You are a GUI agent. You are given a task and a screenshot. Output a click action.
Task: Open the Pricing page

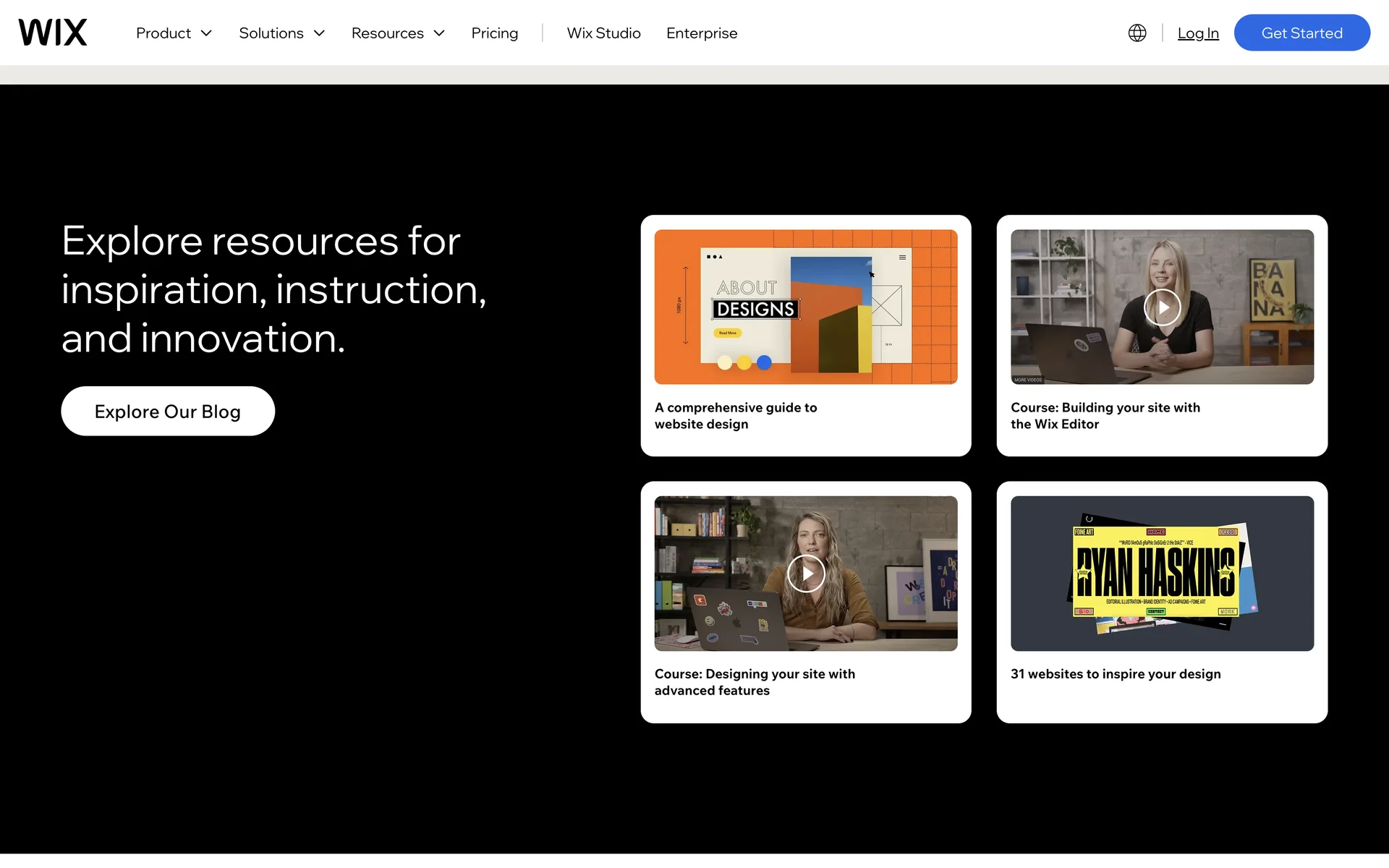tap(494, 33)
